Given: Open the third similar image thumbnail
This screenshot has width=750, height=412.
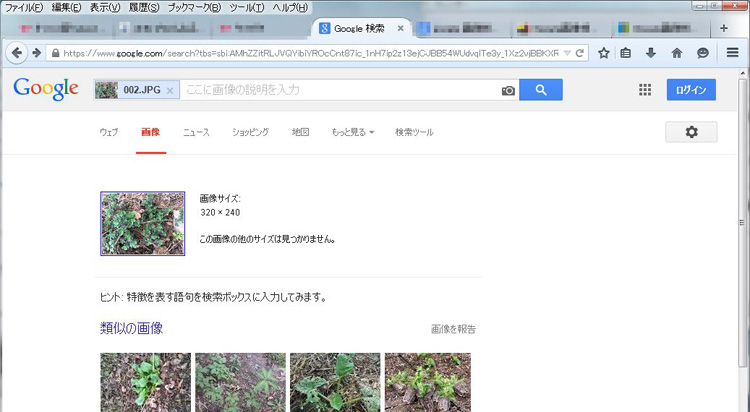Looking at the screenshot, I should pos(335,382).
